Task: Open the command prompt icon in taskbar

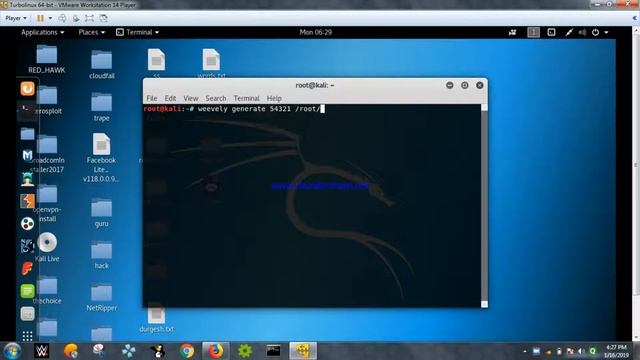Action: click(x=273, y=351)
